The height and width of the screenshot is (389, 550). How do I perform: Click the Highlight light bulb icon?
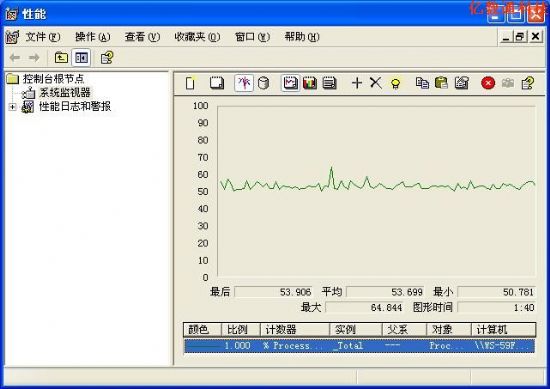tap(395, 83)
